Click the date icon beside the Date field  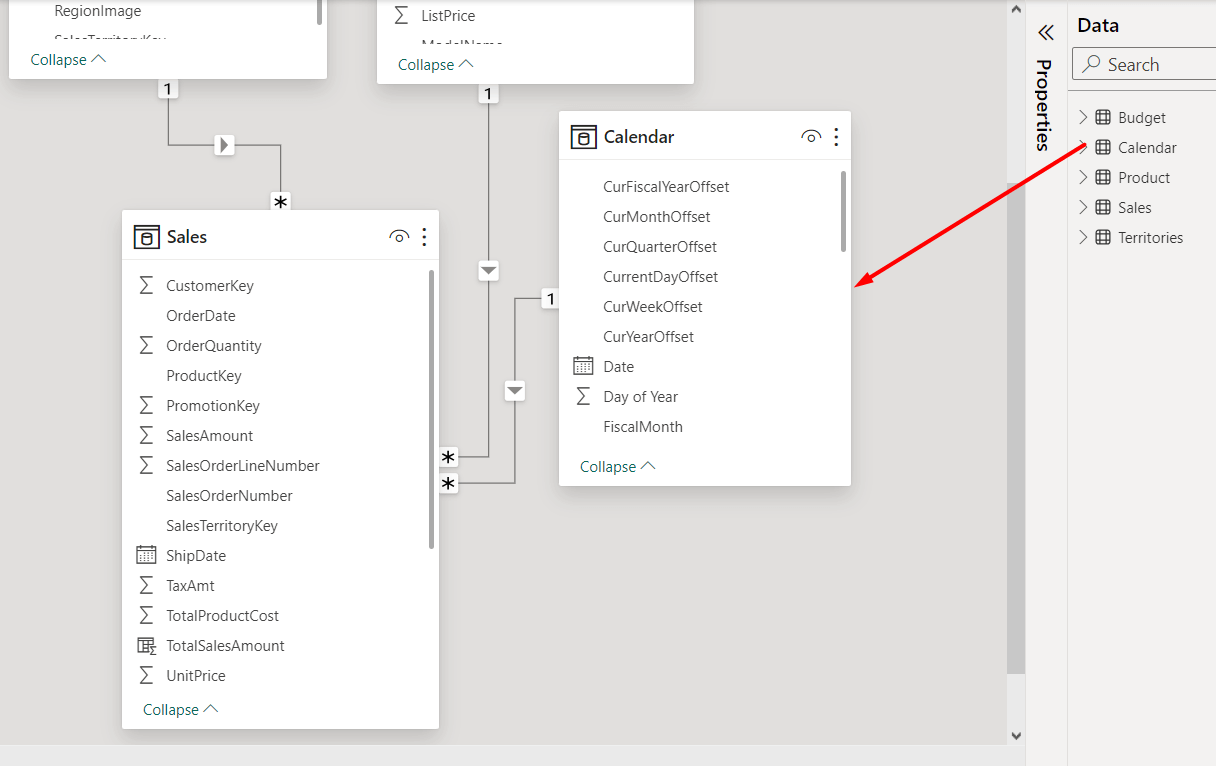pos(583,366)
